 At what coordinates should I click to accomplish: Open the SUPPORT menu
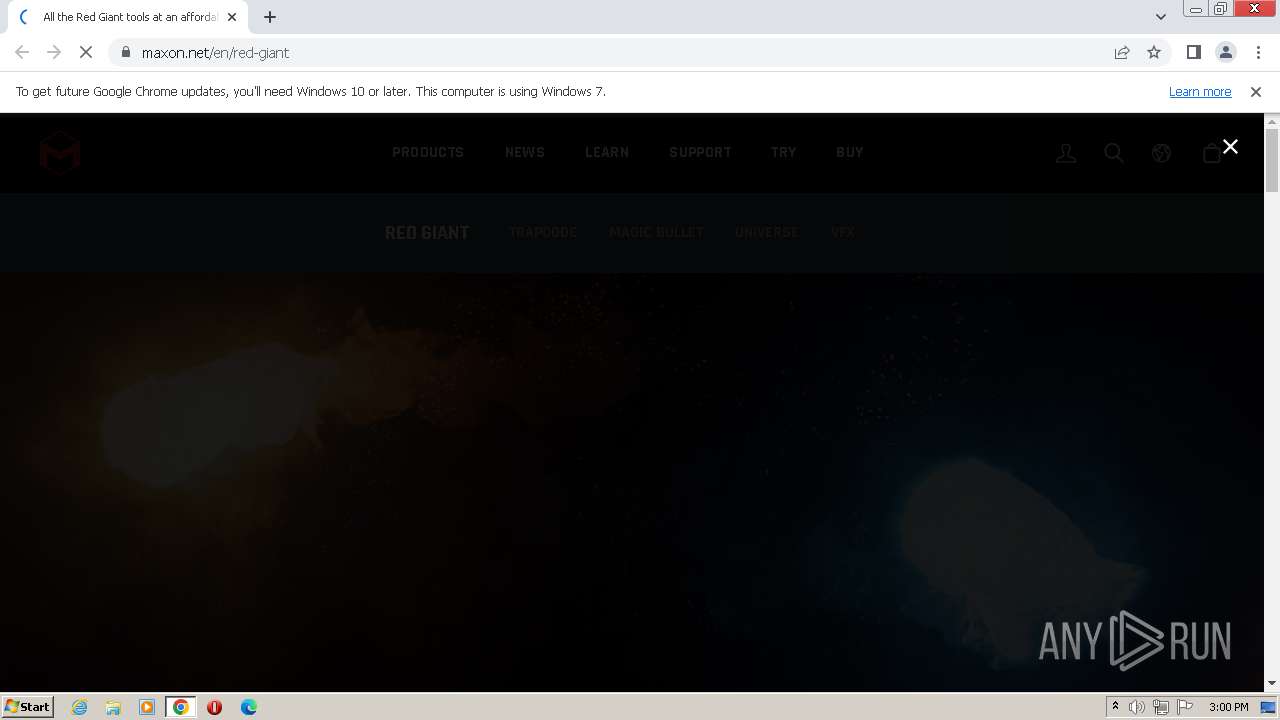pyautogui.click(x=700, y=152)
